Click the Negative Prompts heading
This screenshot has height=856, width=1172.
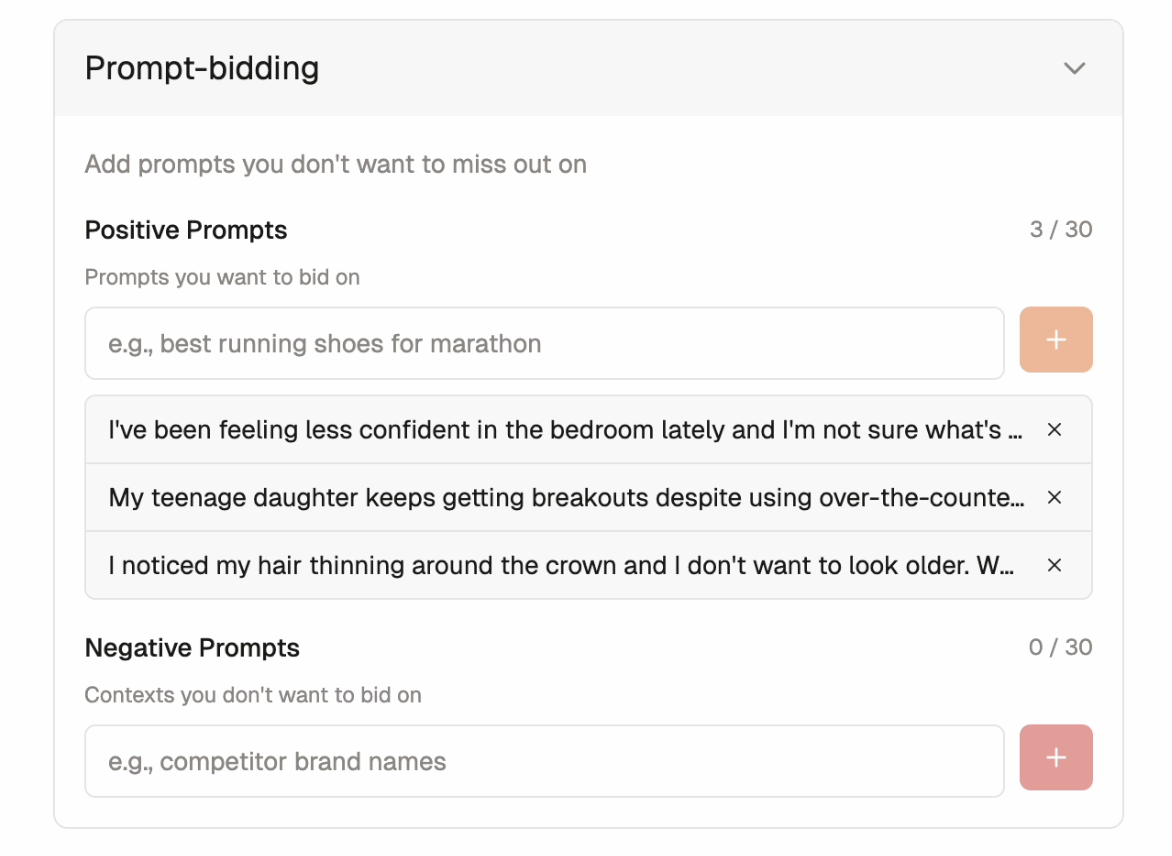[192, 648]
